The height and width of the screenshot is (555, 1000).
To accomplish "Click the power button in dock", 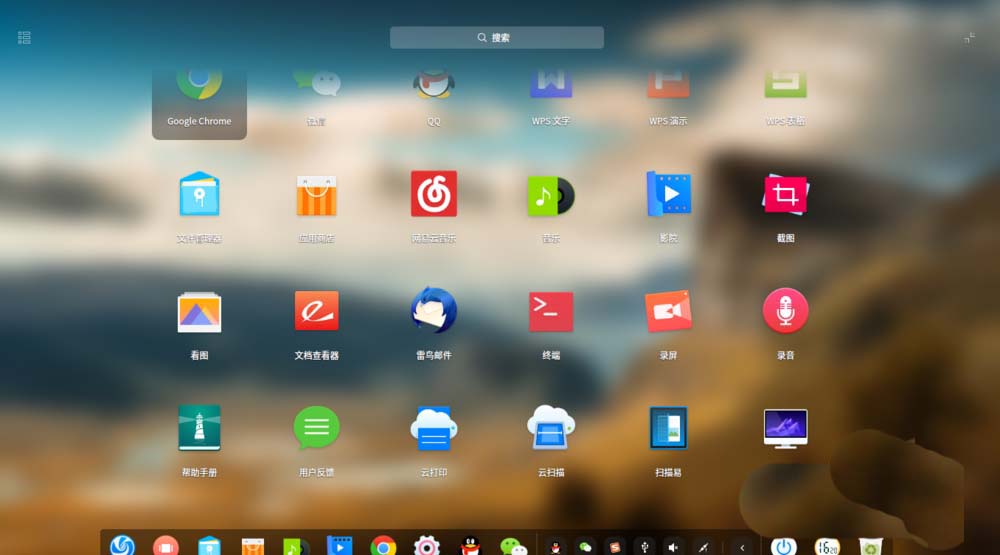I will [783, 546].
